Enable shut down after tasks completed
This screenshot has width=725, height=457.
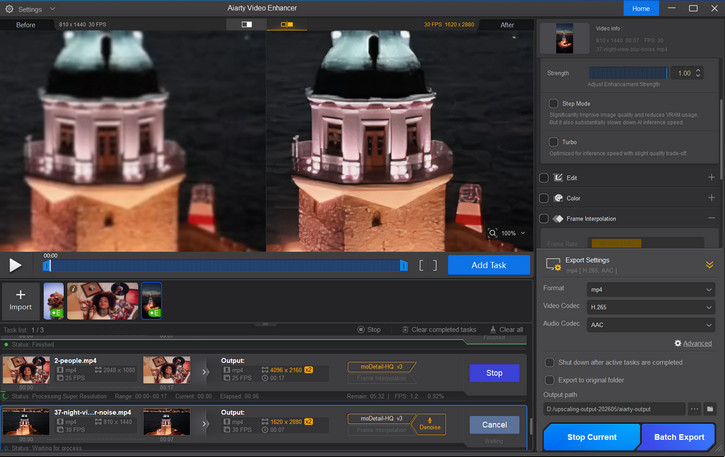tap(549, 362)
